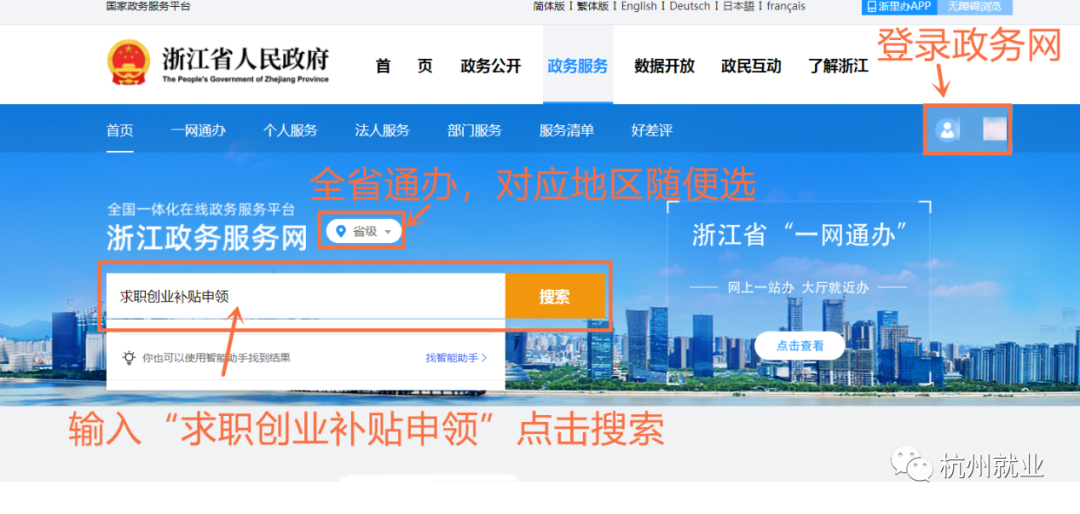The image size is (1080, 514).
Task: Click the blurred avatar icon beside login
Action: [x=994, y=129]
